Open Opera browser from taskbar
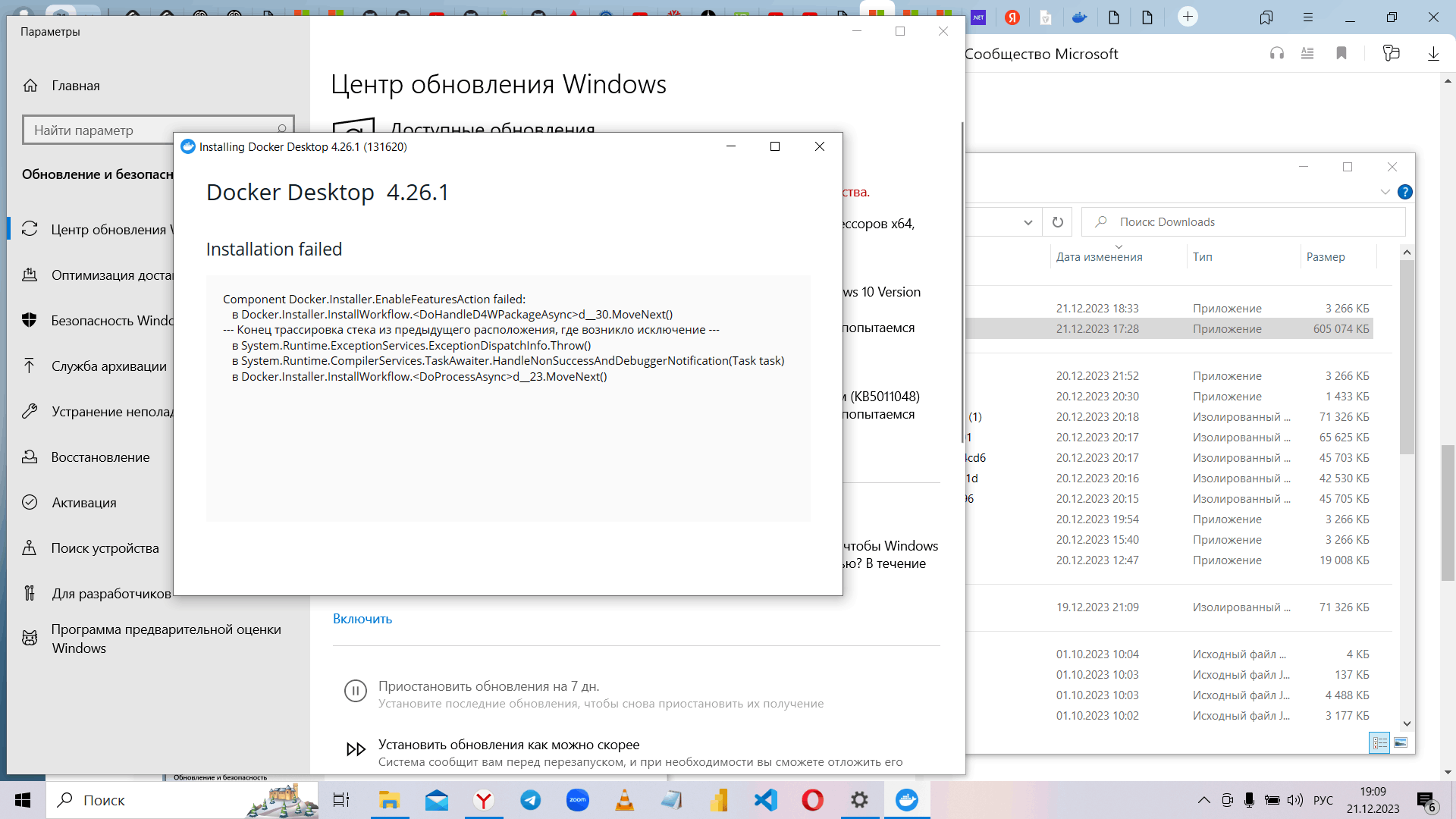The image size is (1456, 819). (812, 800)
